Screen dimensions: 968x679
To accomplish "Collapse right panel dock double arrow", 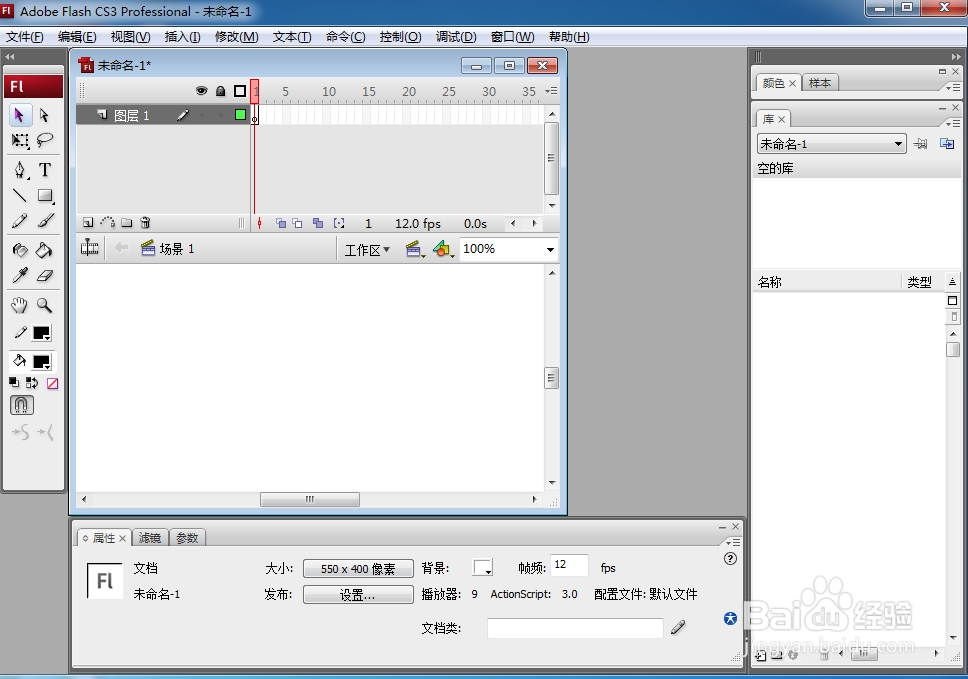I will [956, 56].
